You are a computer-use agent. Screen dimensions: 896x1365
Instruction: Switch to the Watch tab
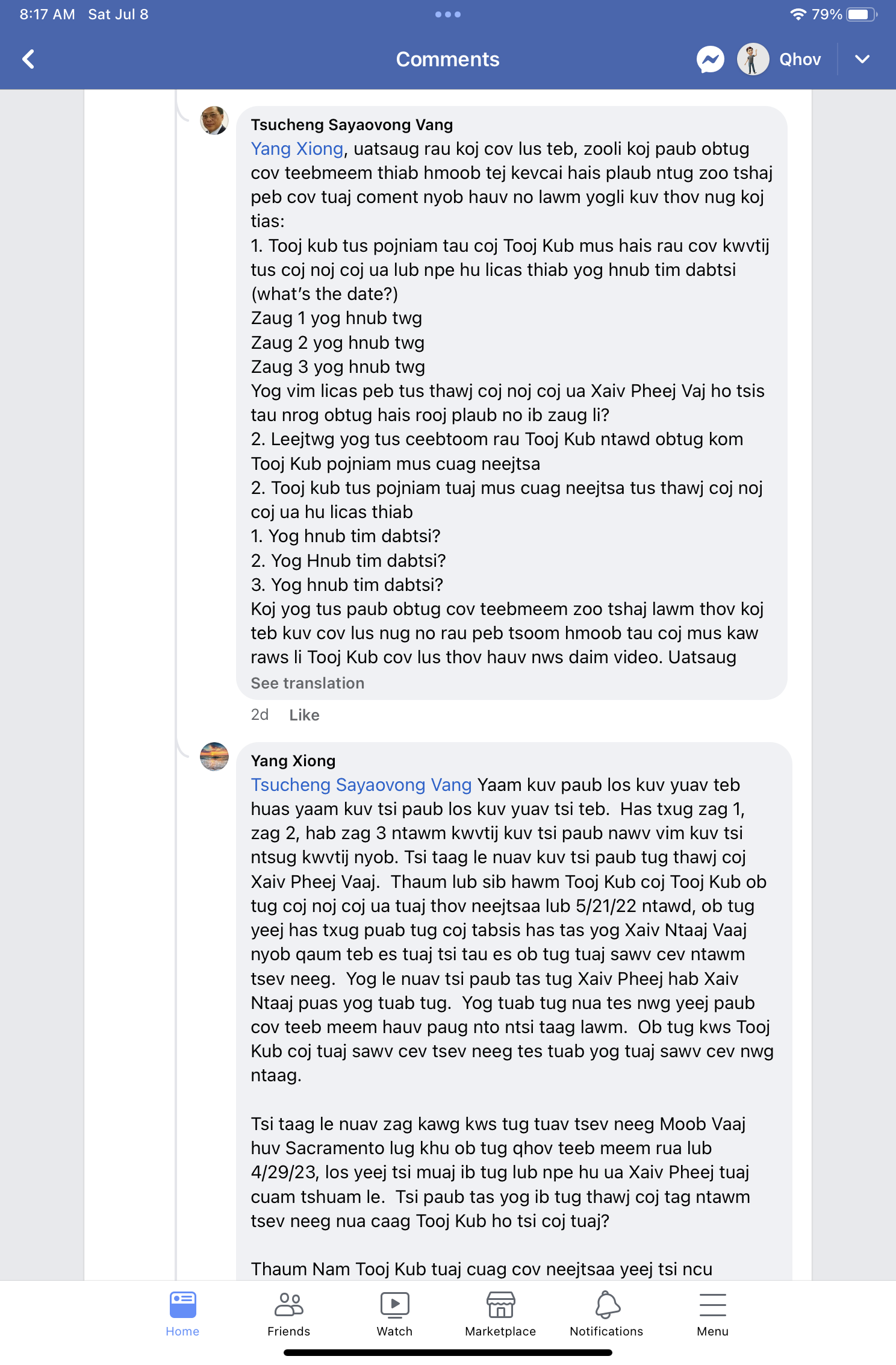[x=394, y=1314]
